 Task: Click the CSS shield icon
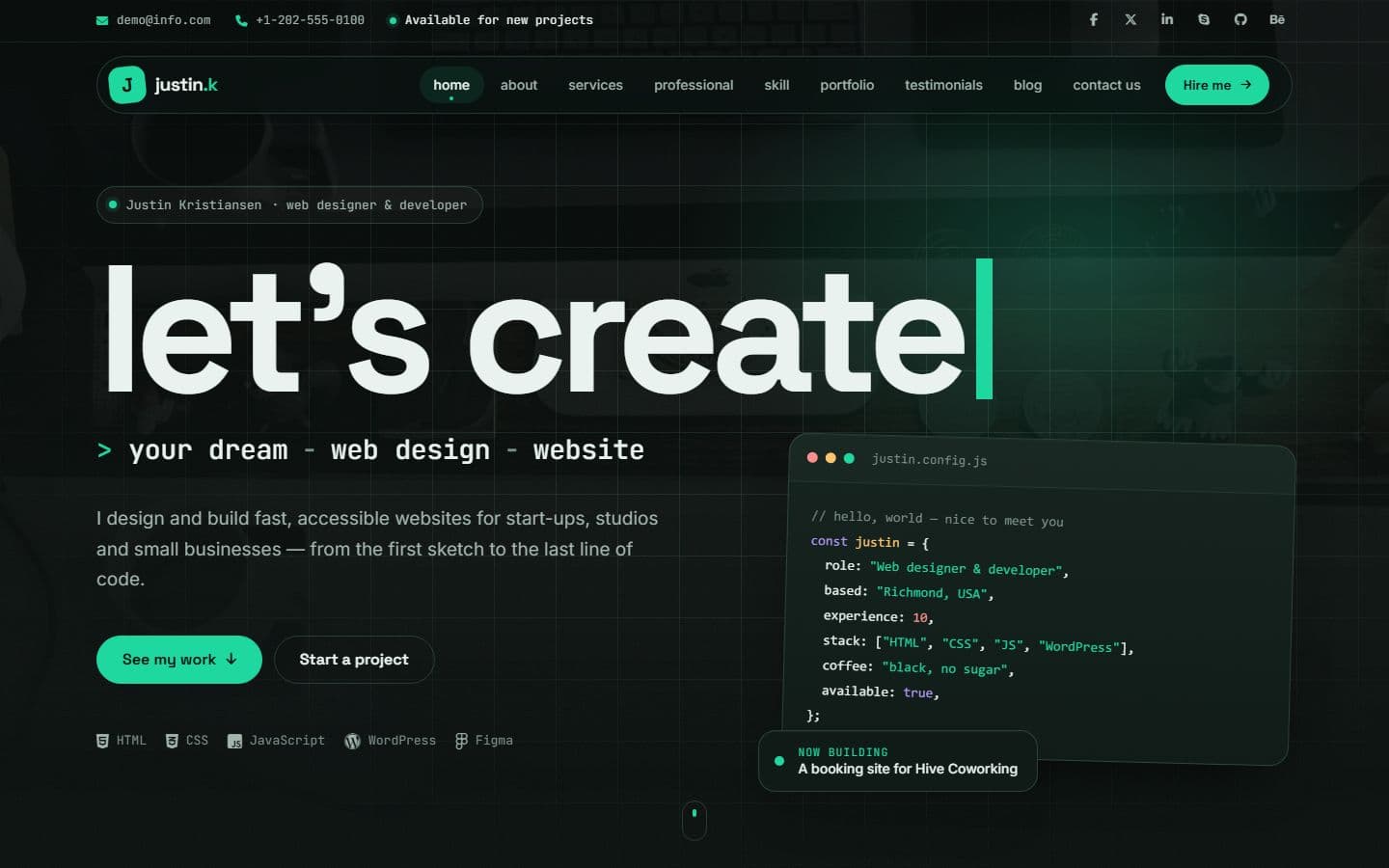pyautogui.click(x=172, y=741)
